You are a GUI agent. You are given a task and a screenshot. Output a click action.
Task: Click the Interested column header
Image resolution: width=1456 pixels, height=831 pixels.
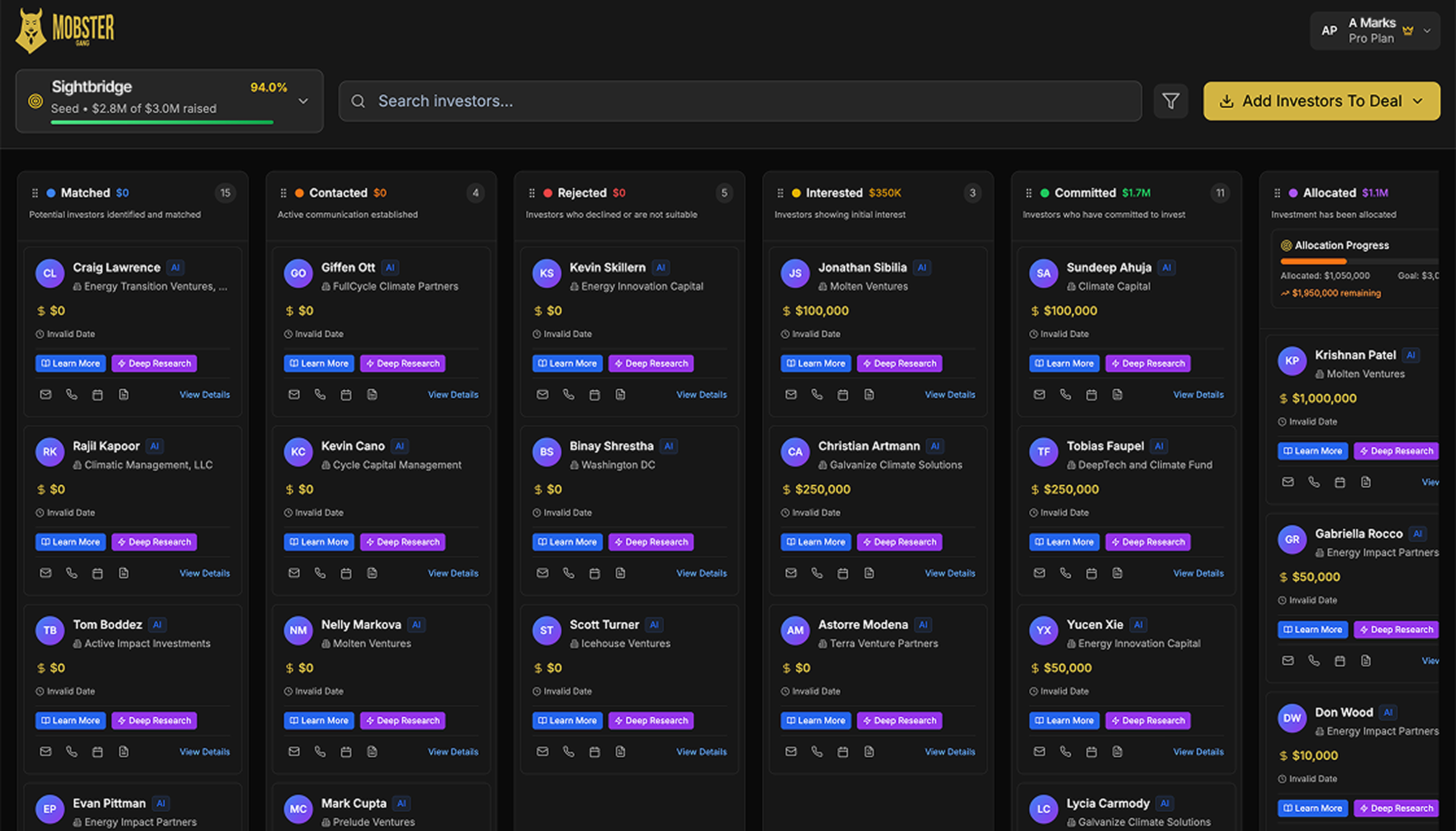[834, 193]
